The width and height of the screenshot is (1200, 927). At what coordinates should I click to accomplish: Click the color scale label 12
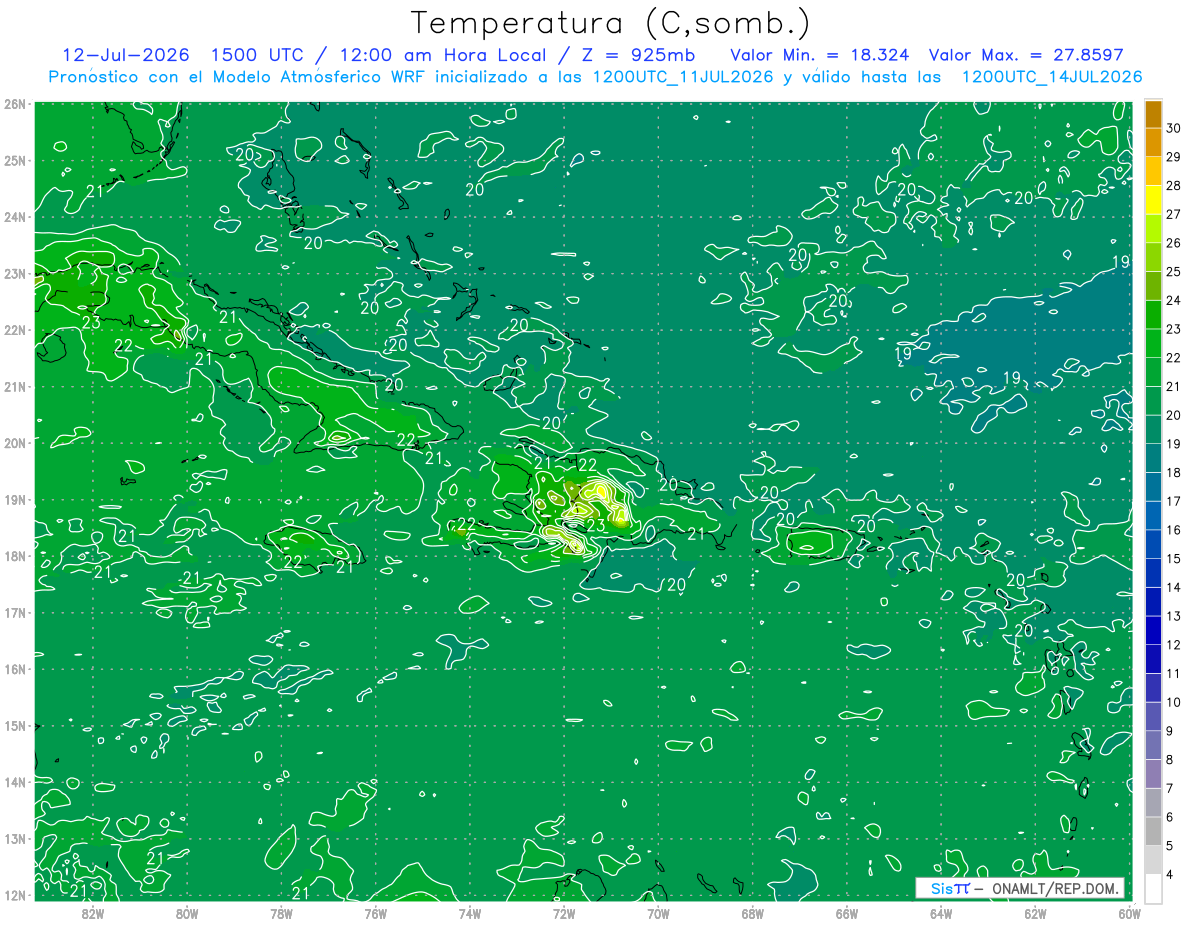[x=1173, y=644]
